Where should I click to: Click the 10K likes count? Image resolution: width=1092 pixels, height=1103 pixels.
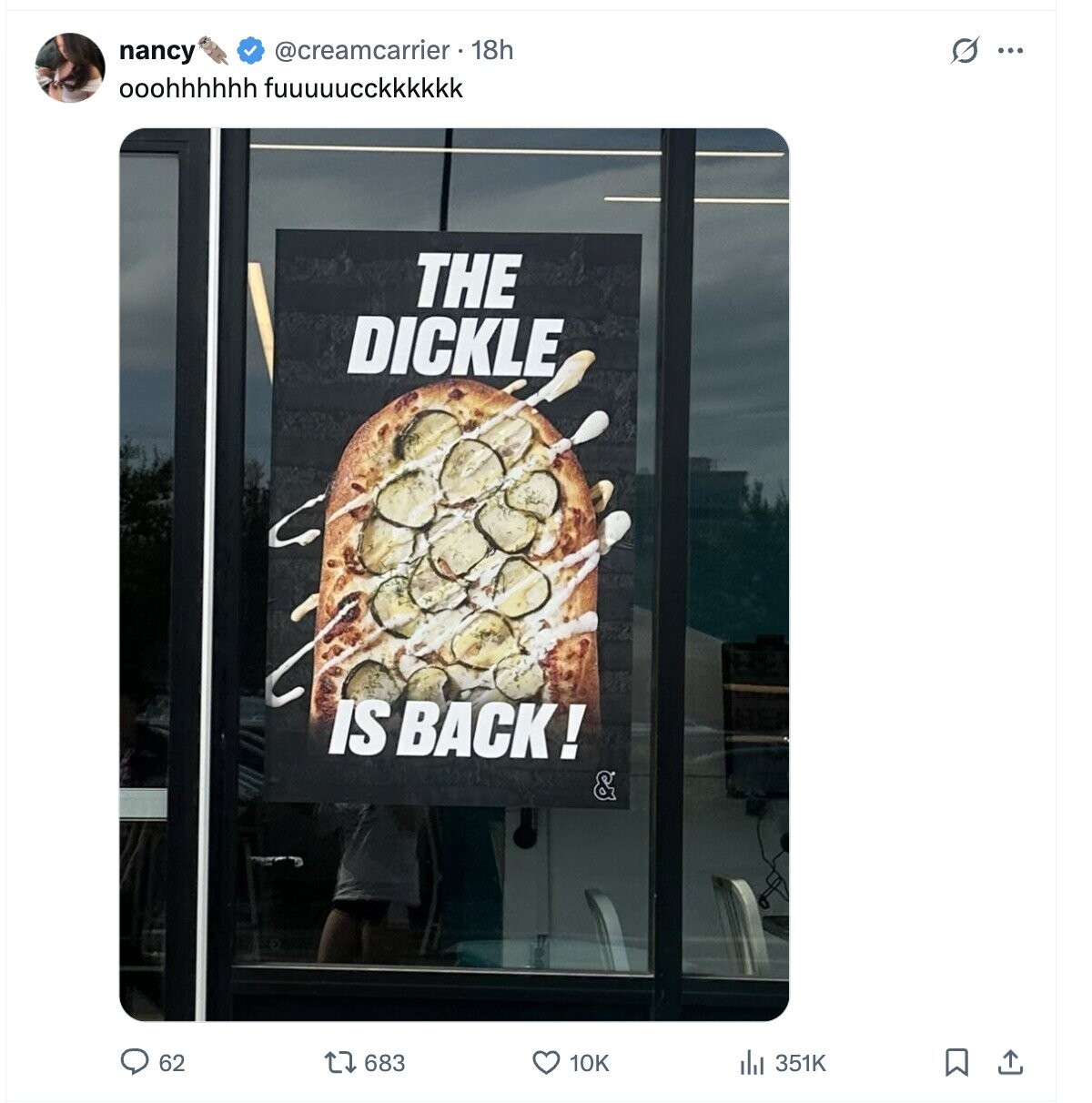click(x=589, y=1063)
